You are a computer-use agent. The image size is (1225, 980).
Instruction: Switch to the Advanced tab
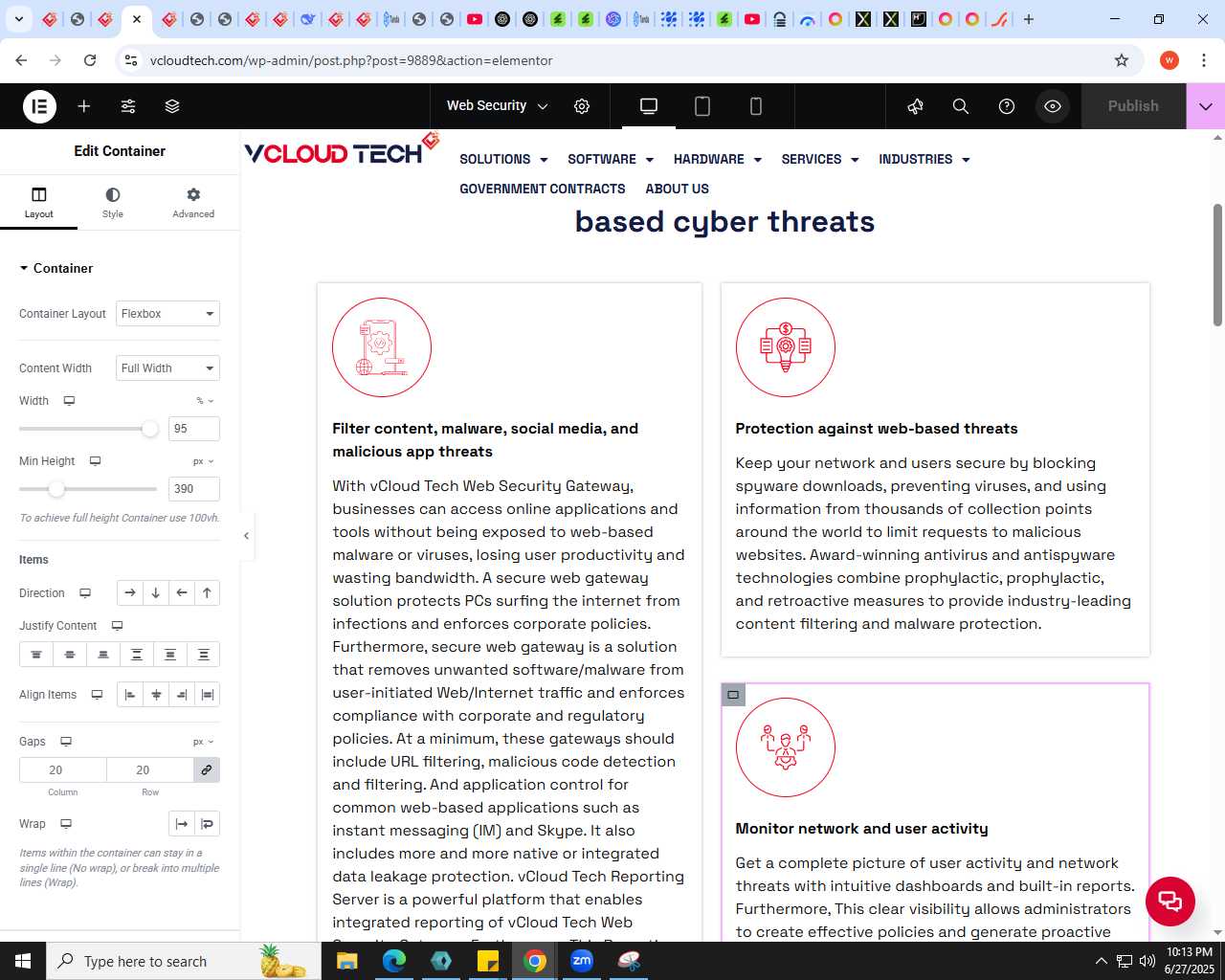(x=193, y=202)
